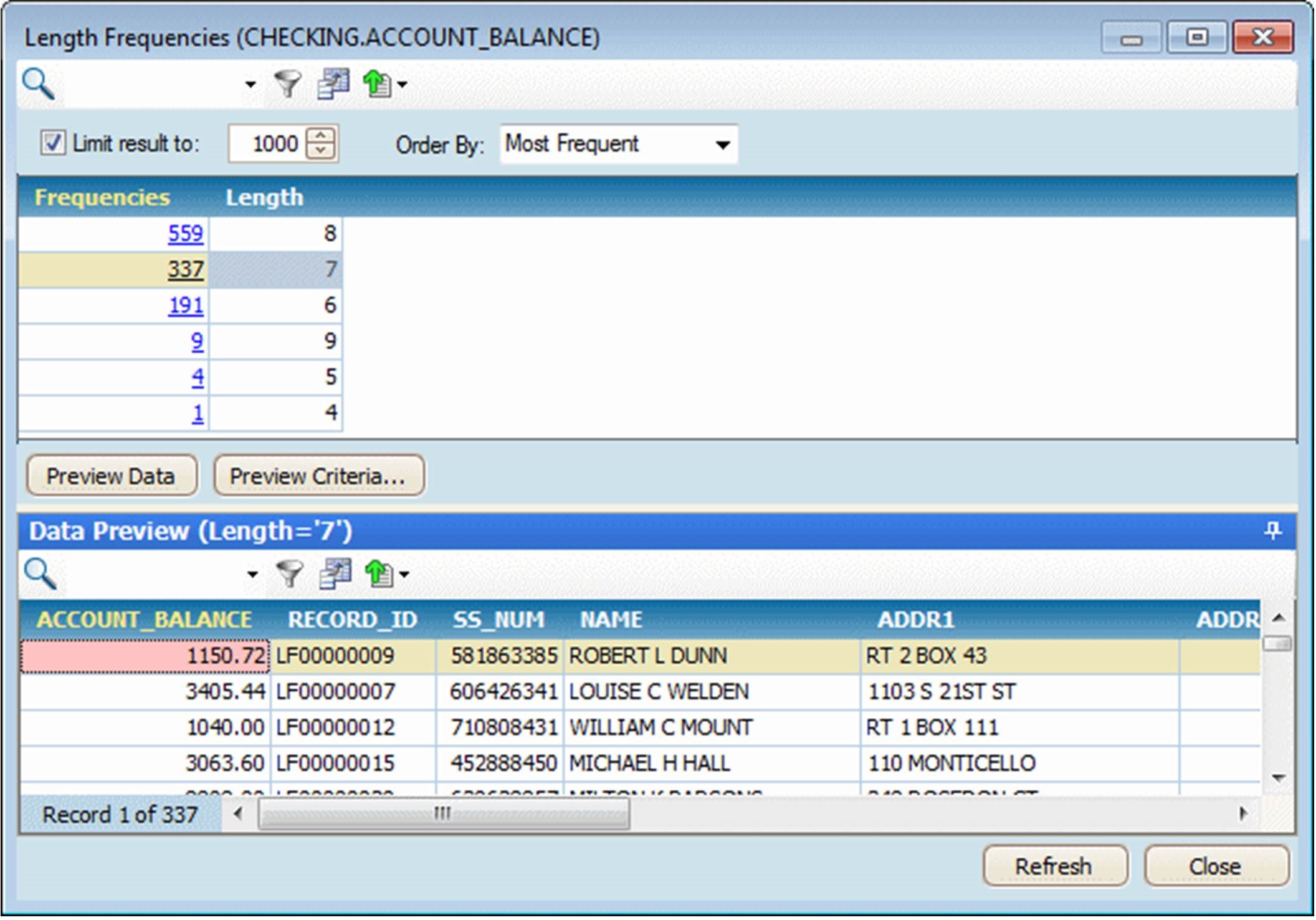This screenshot has height=920, width=1316.
Task: Click the column chooser icon in the top toolbar
Action: (x=333, y=84)
